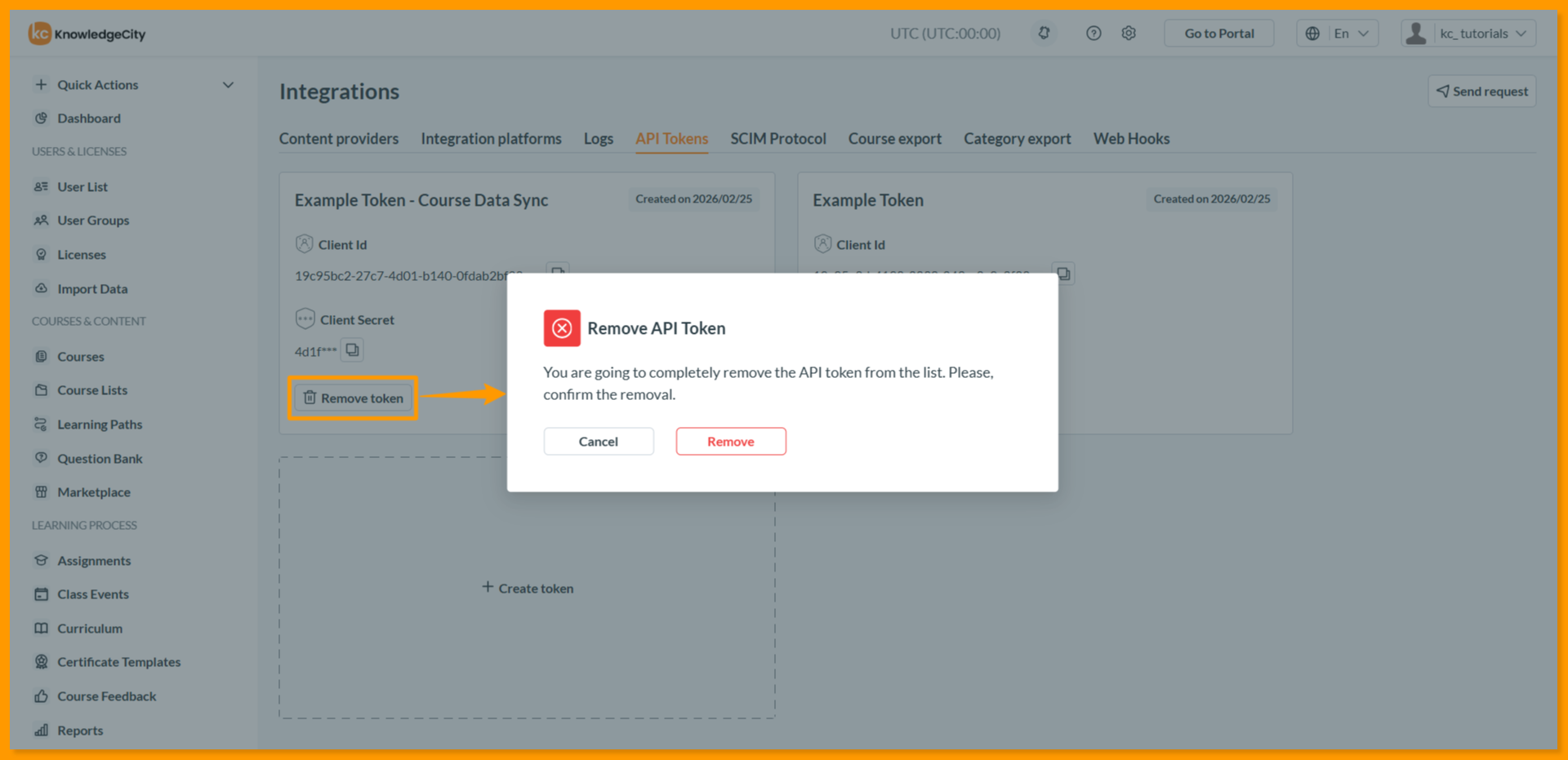Open the settings gear icon
The image size is (1568, 760).
tap(1129, 33)
